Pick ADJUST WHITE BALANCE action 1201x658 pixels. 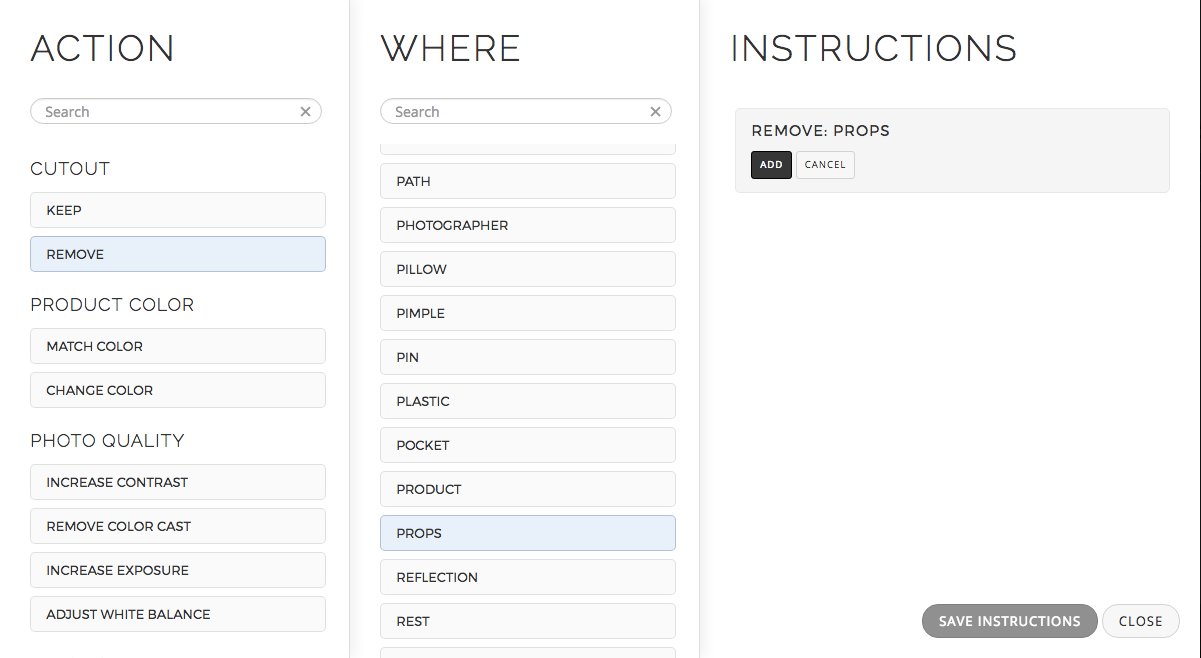coord(178,614)
